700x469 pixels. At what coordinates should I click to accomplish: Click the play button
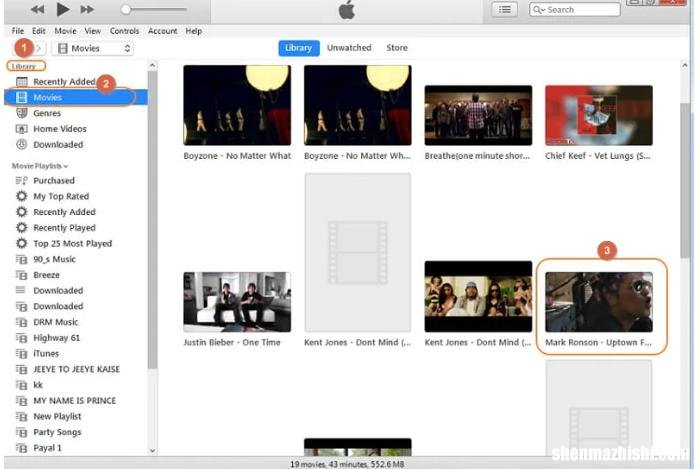tap(63, 8)
